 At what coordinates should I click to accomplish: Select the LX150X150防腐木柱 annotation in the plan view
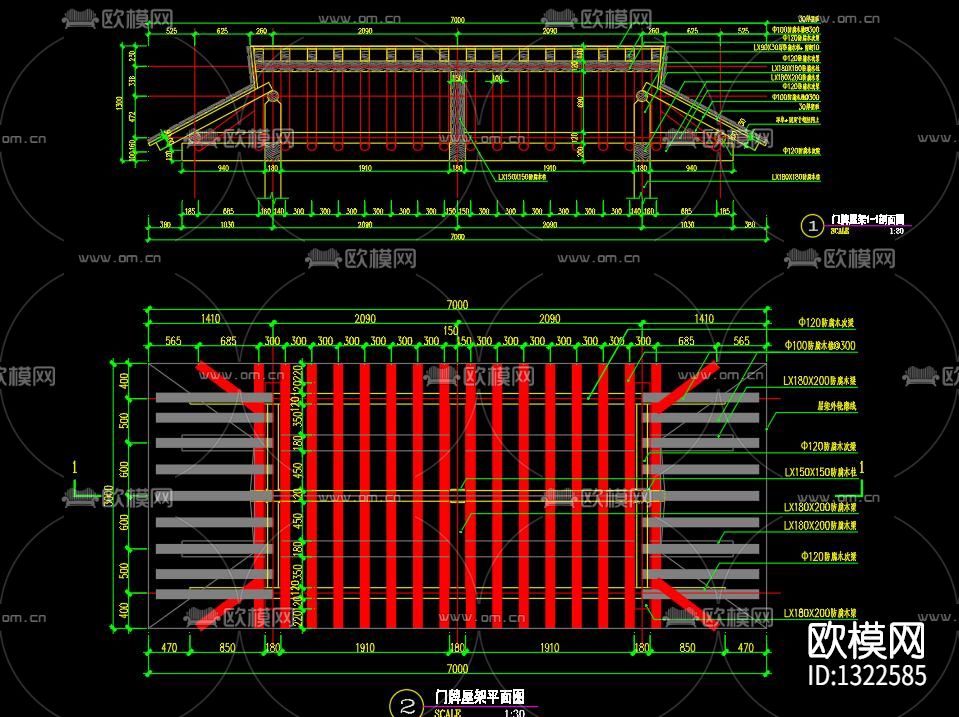pyautogui.click(x=820, y=472)
